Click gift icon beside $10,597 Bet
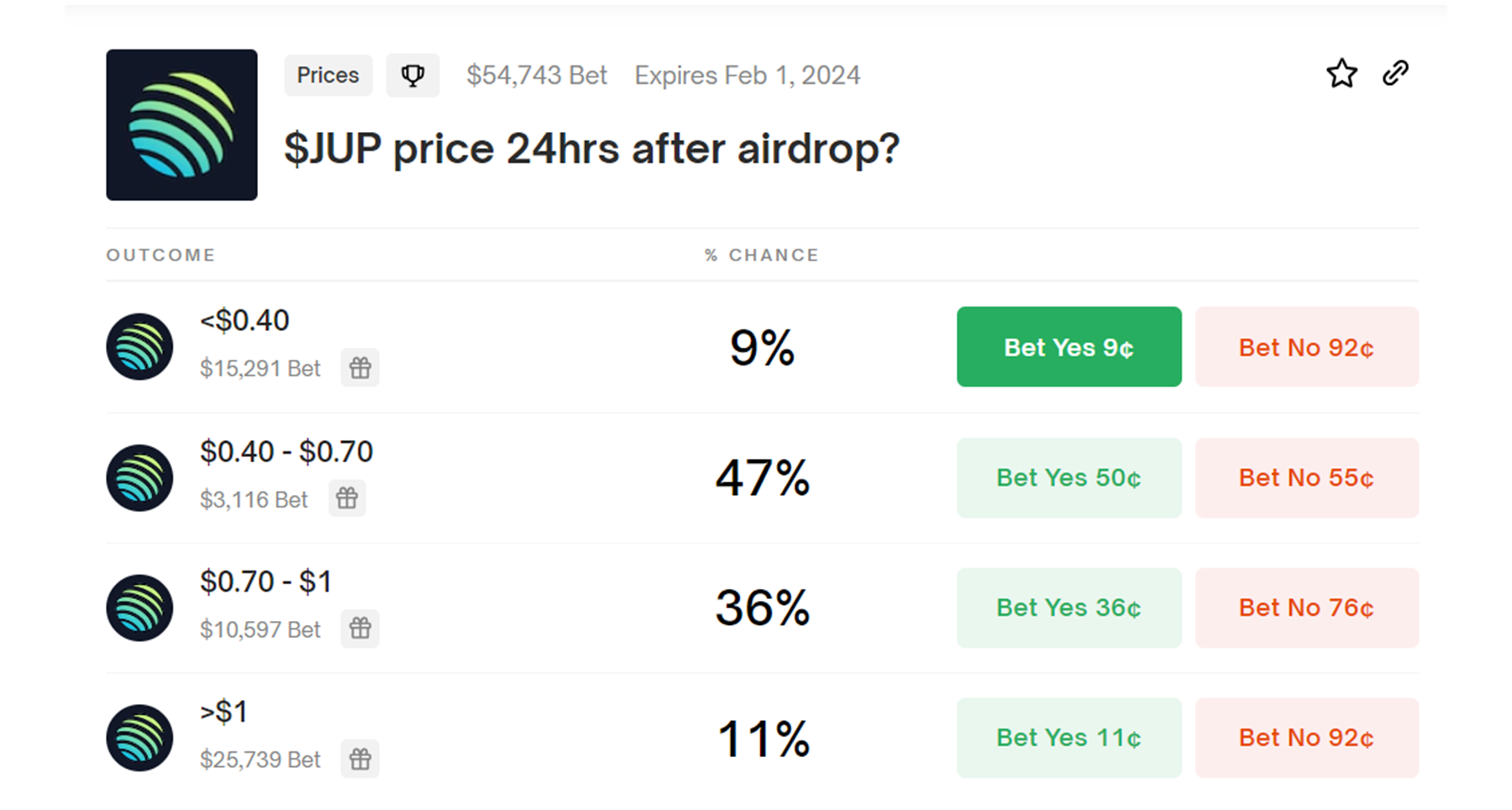1512x810 pixels. (x=360, y=629)
